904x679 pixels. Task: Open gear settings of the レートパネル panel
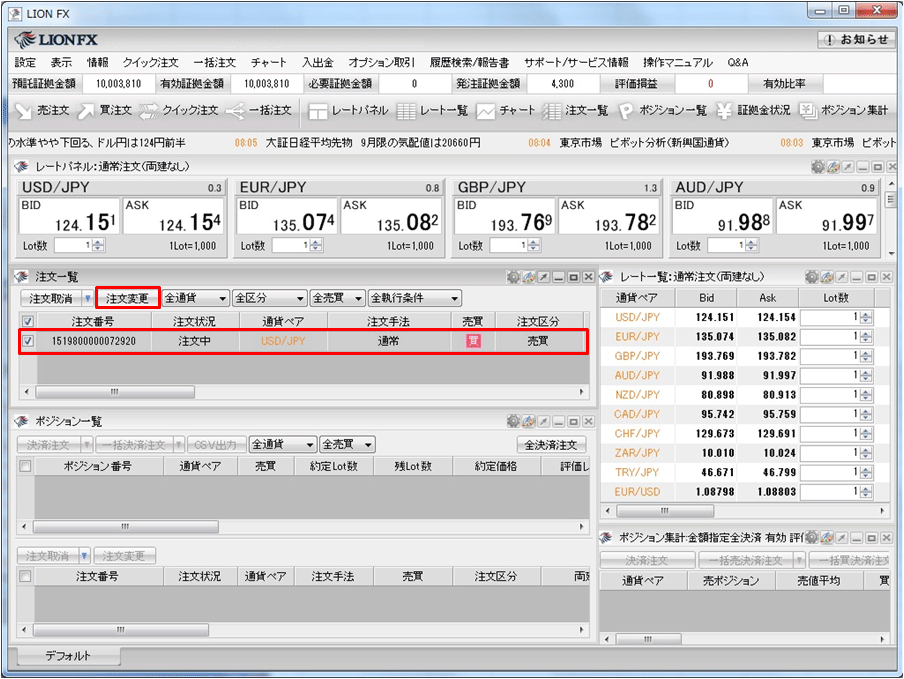818,167
